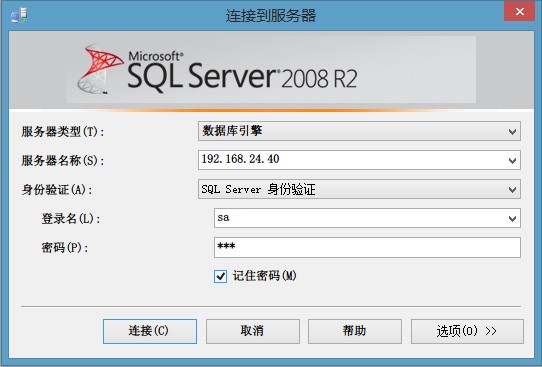This screenshot has height=367, width=542.
Task: Click the 密码 password input field
Action: coord(367,247)
